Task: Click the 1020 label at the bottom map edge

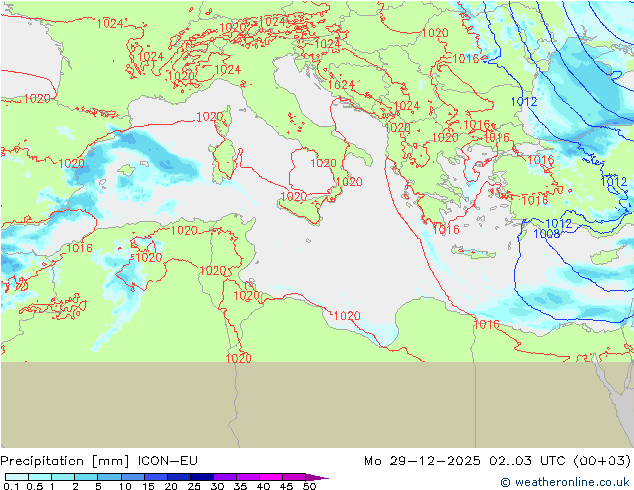Action: click(x=238, y=358)
